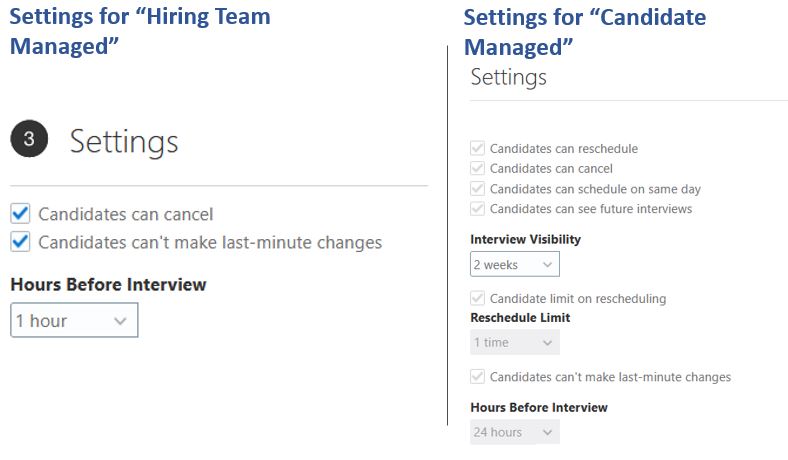Toggle Candidates can schedule on same day

477,189
